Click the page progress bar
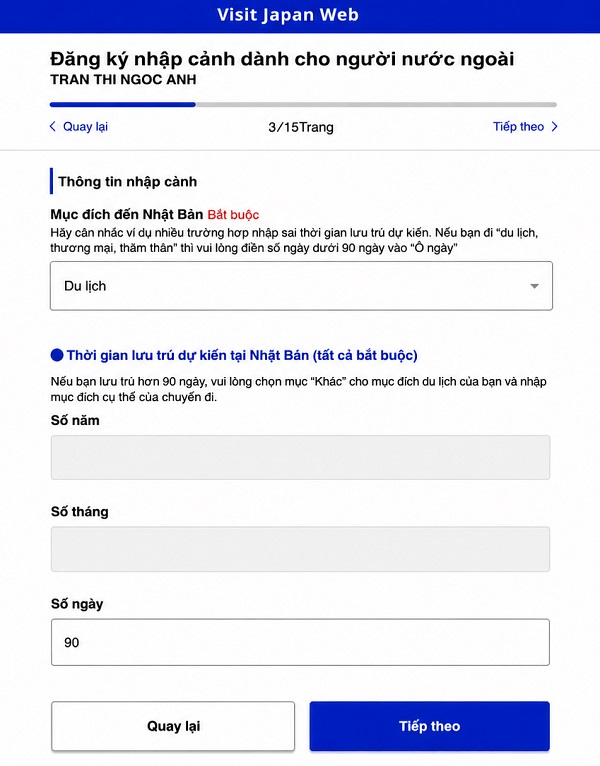 point(303,105)
